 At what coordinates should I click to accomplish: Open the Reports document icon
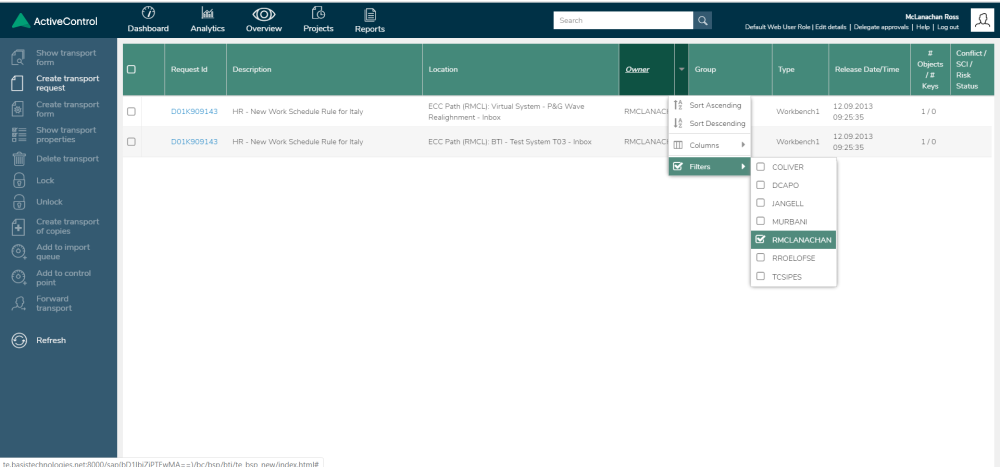370,14
